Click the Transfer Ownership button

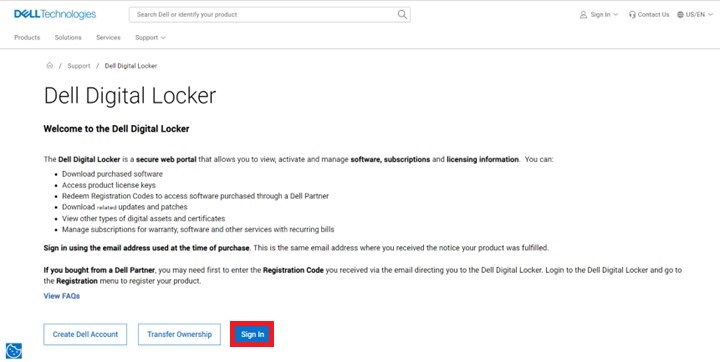[179, 334]
